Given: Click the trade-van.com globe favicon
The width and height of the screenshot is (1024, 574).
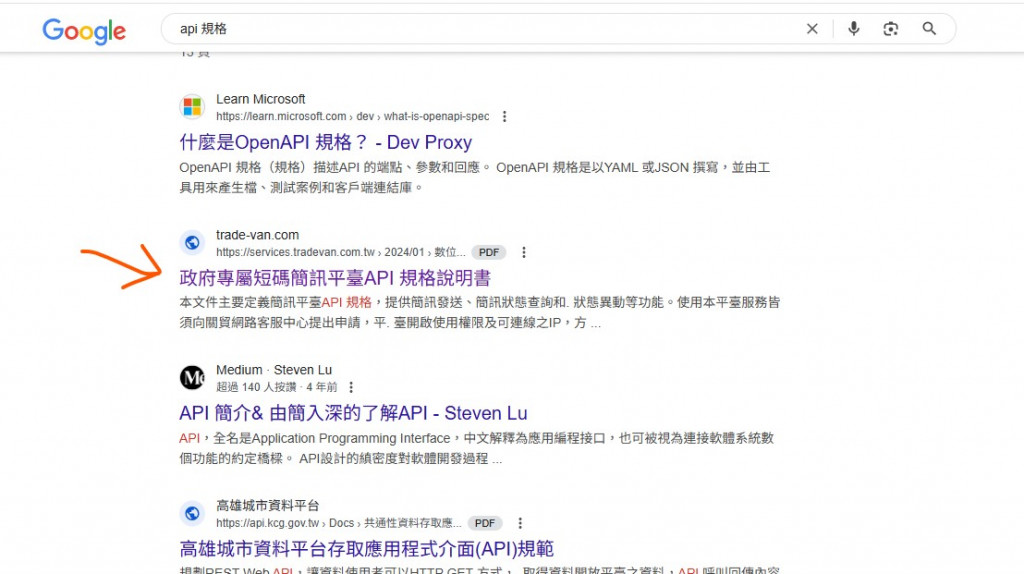Looking at the screenshot, I should tap(192, 242).
